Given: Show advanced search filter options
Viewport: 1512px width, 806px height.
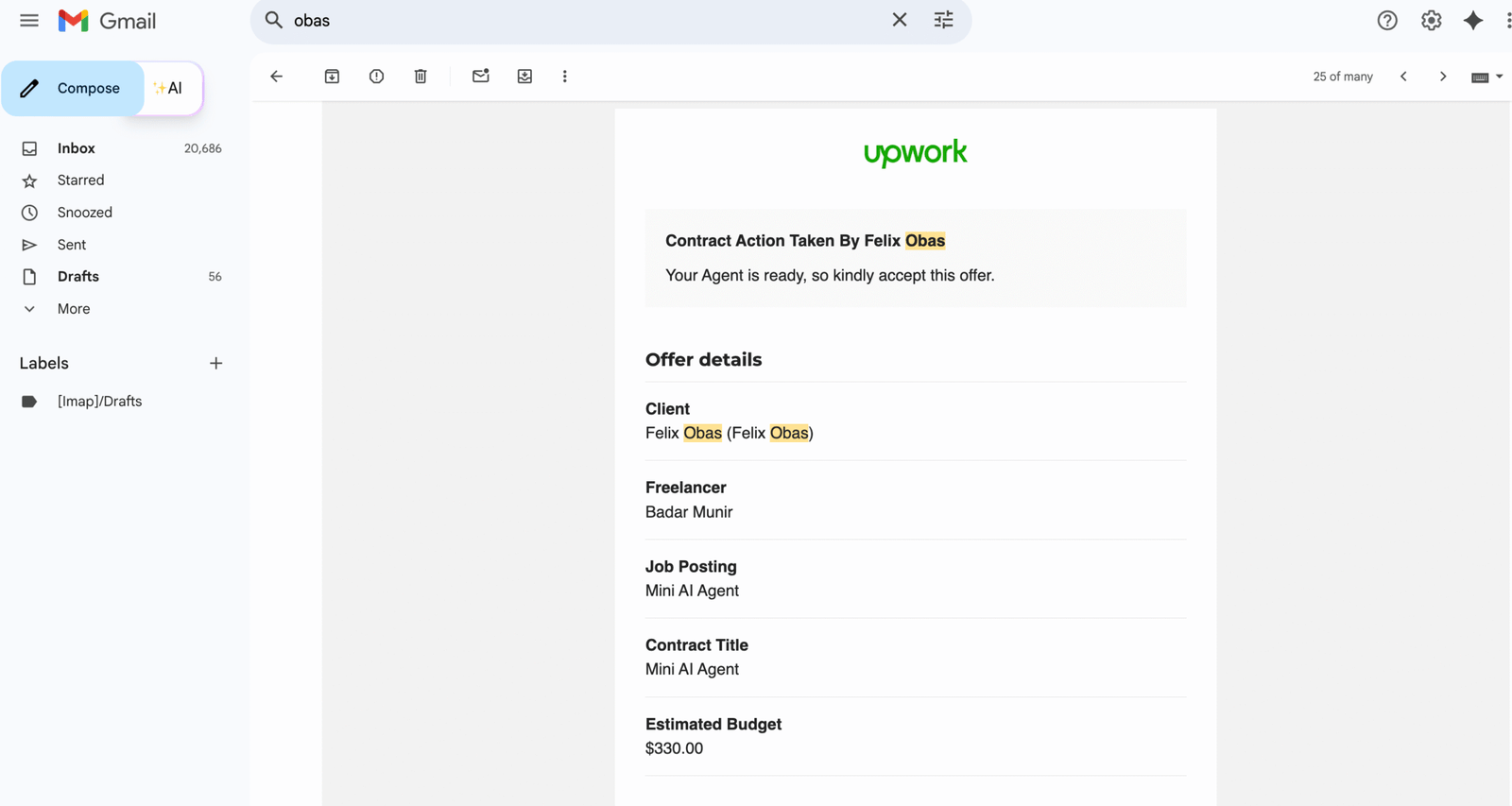Looking at the screenshot, I should click(x=943, y=20).
